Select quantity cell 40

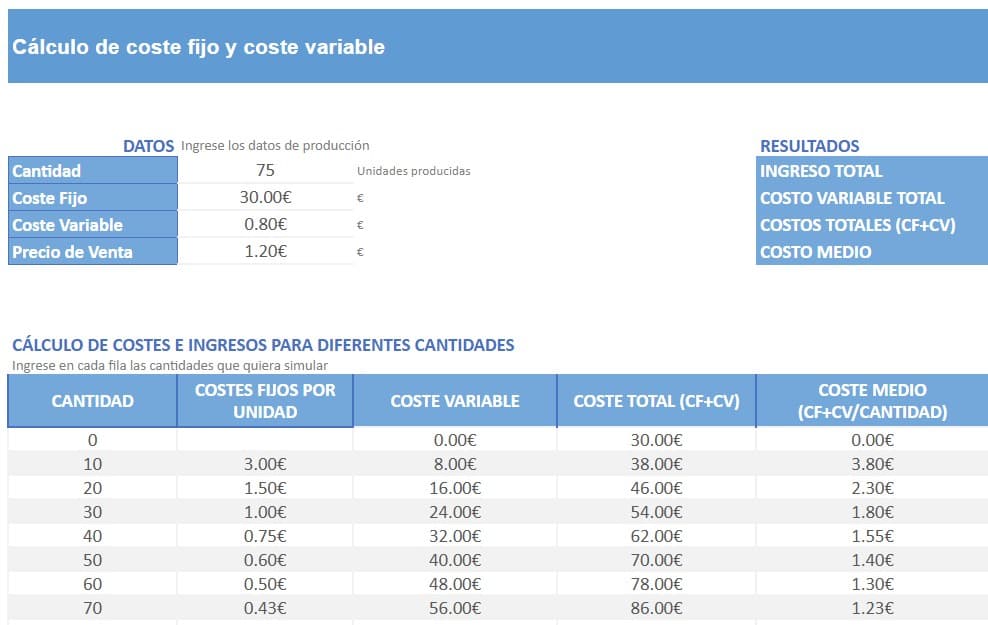(x=93, y=536)
